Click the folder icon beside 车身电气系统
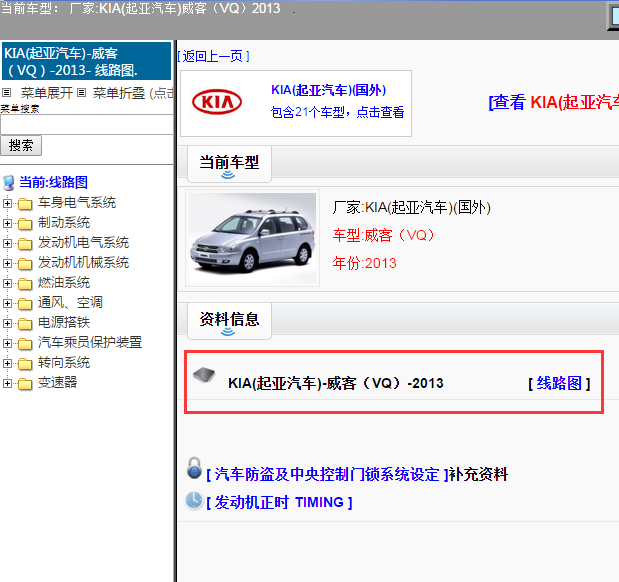This screenshot has height=582, width=619. [25, 204]
